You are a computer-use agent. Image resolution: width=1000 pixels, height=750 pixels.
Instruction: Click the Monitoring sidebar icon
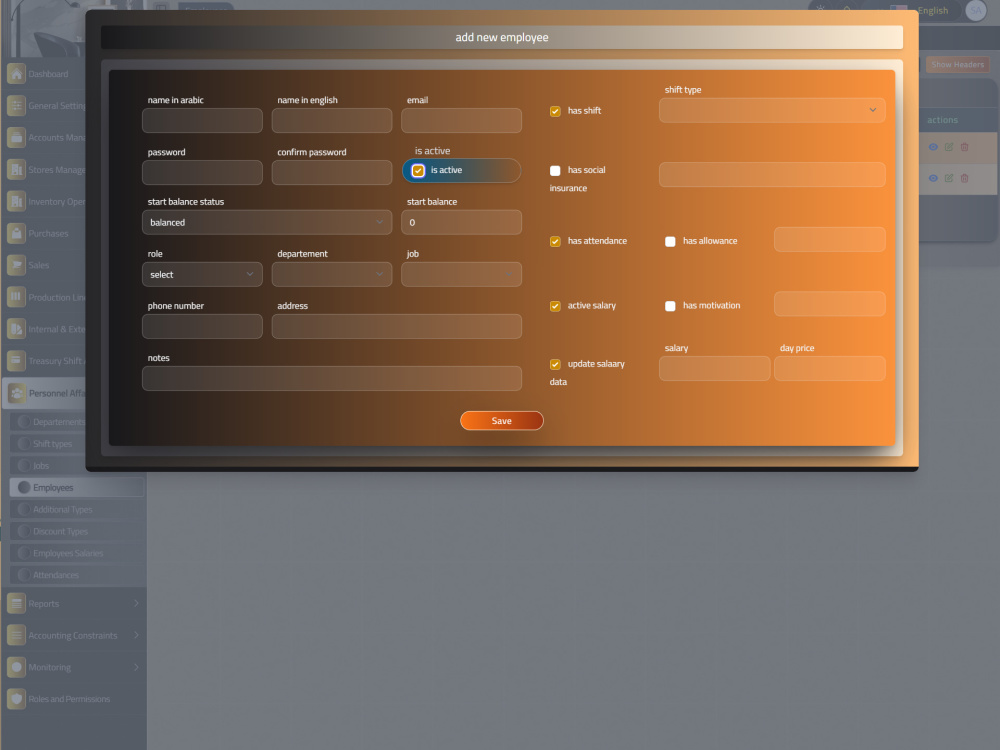17,667
